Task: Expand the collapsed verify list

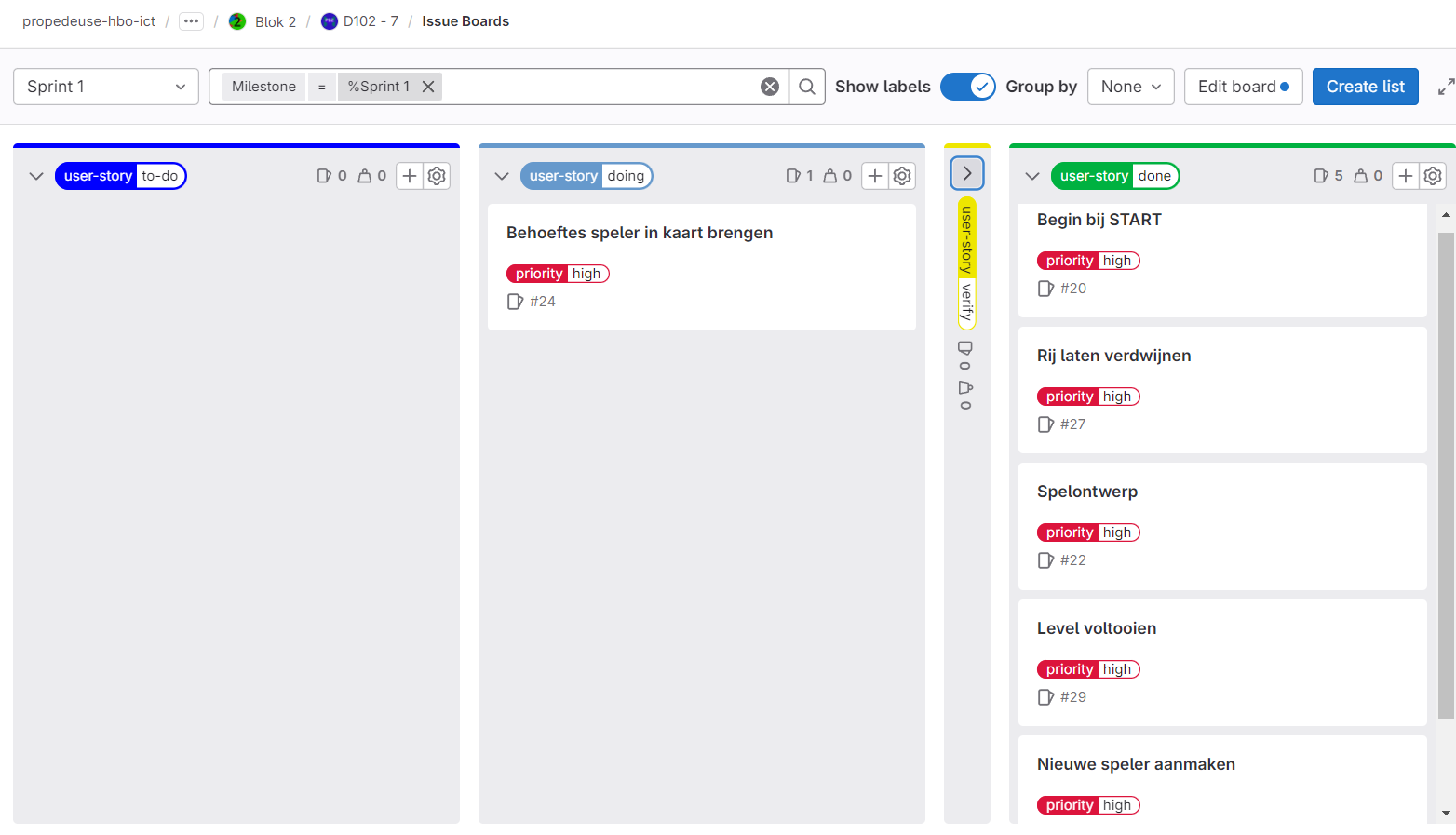Action: click(x=967, y=173)
